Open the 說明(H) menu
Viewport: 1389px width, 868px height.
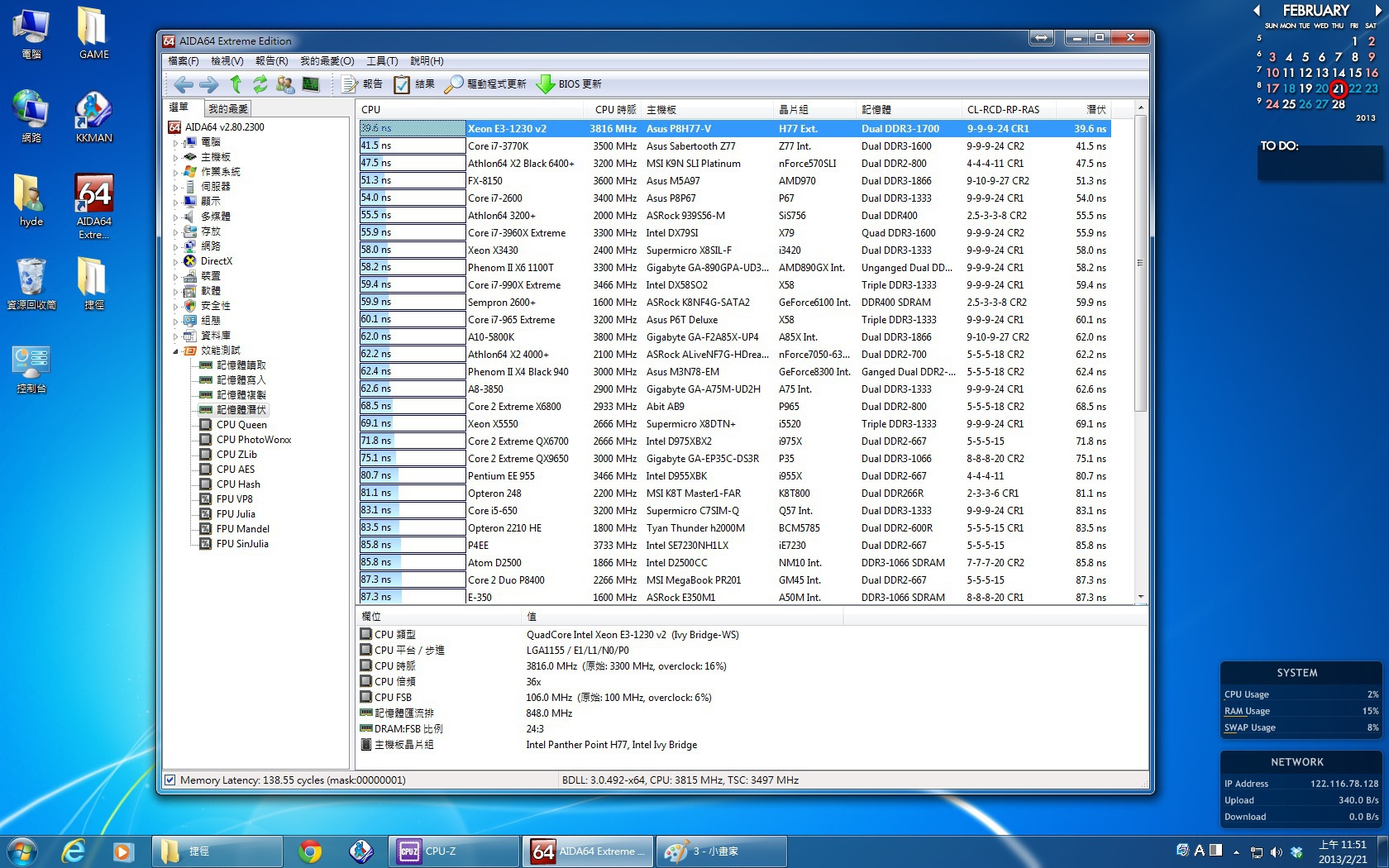[x=427, y=61]
